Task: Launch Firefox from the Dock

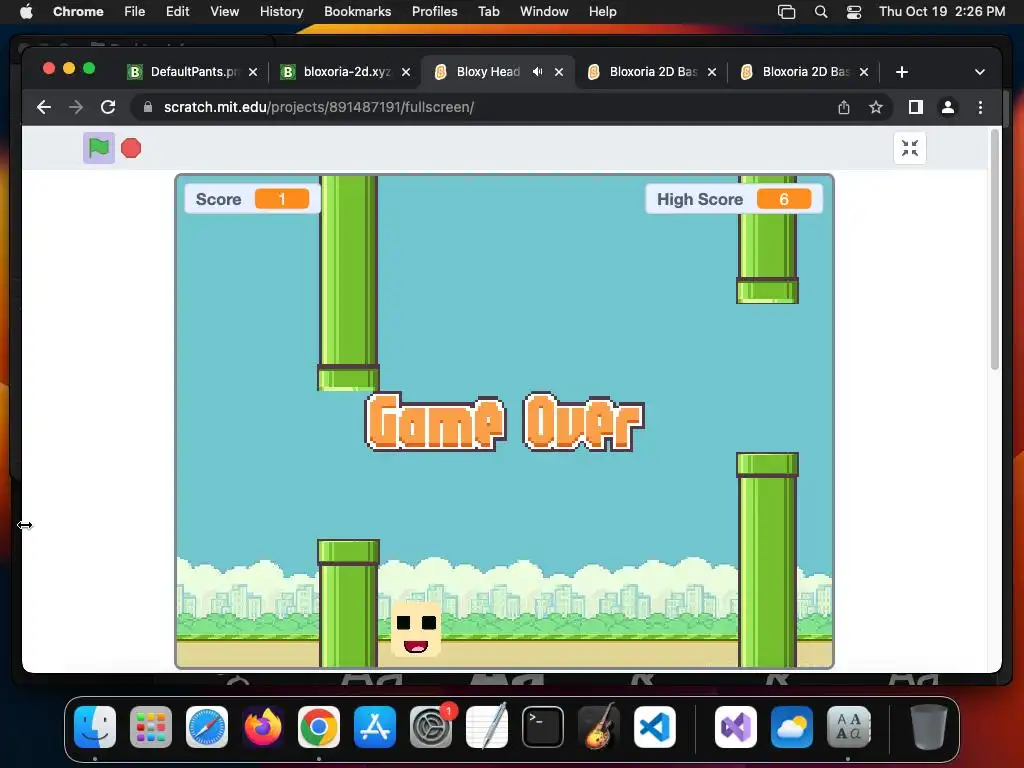Action: pos(263,727)
